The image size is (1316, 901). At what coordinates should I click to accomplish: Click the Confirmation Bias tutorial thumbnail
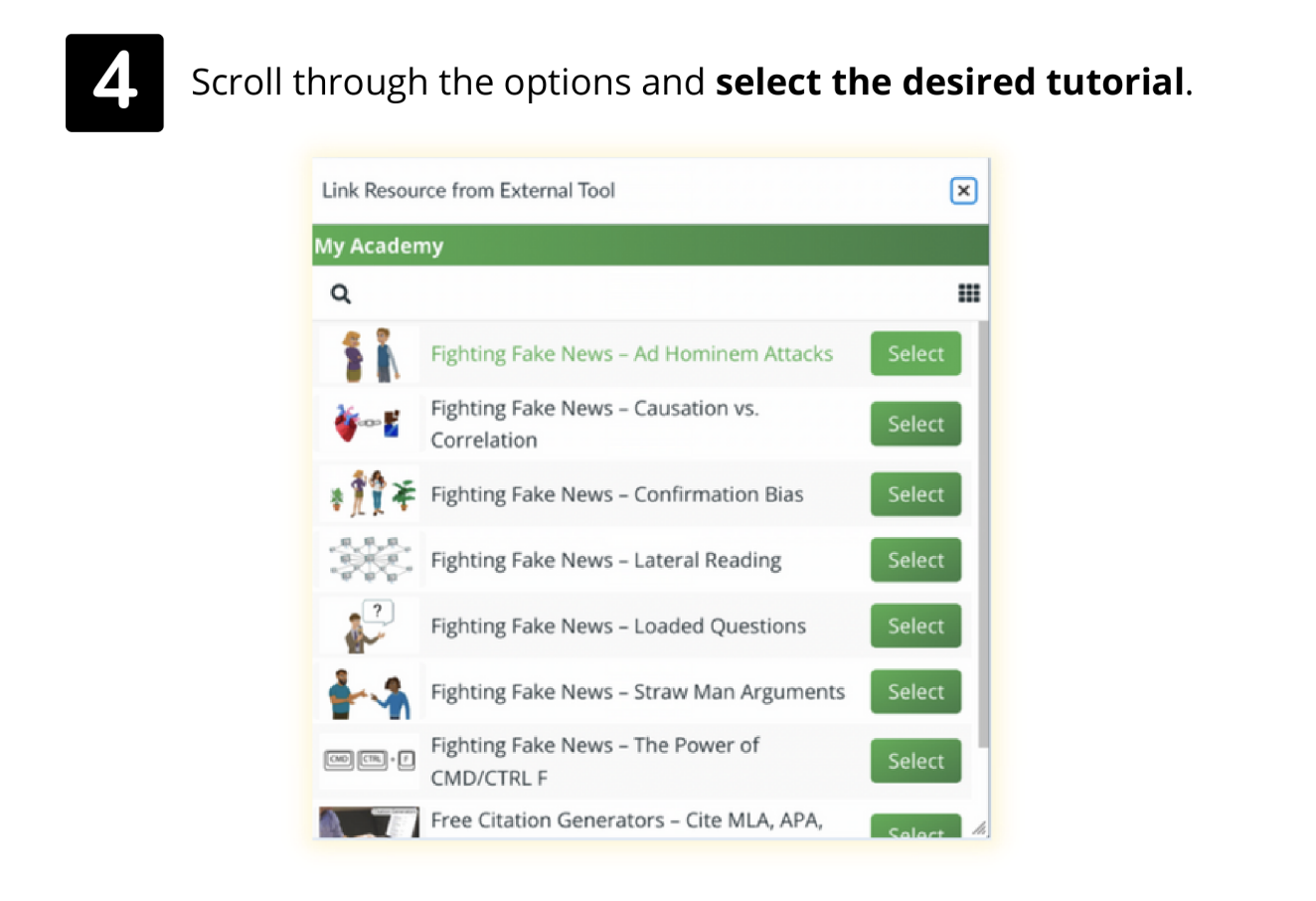coord(368,494)
